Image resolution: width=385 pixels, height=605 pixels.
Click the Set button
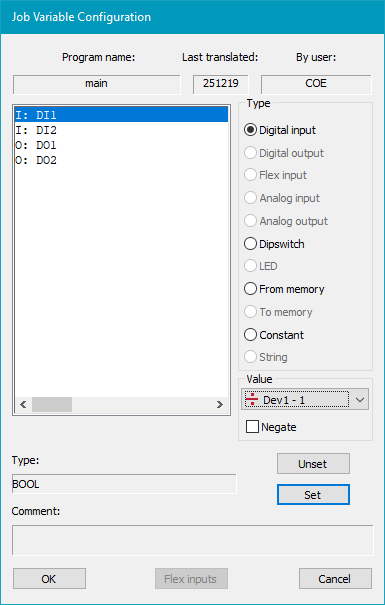pyautogui.click(x=313, y=495)
